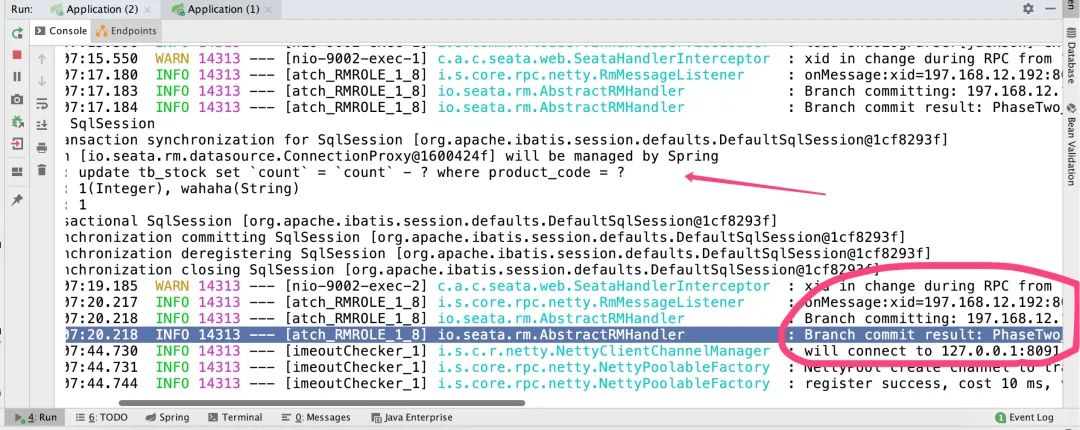Open the 0: Messages tool window
Image resolution: width=1080 pixels, height=430 pixels.
pyautogui.click(x=315, y=418)
